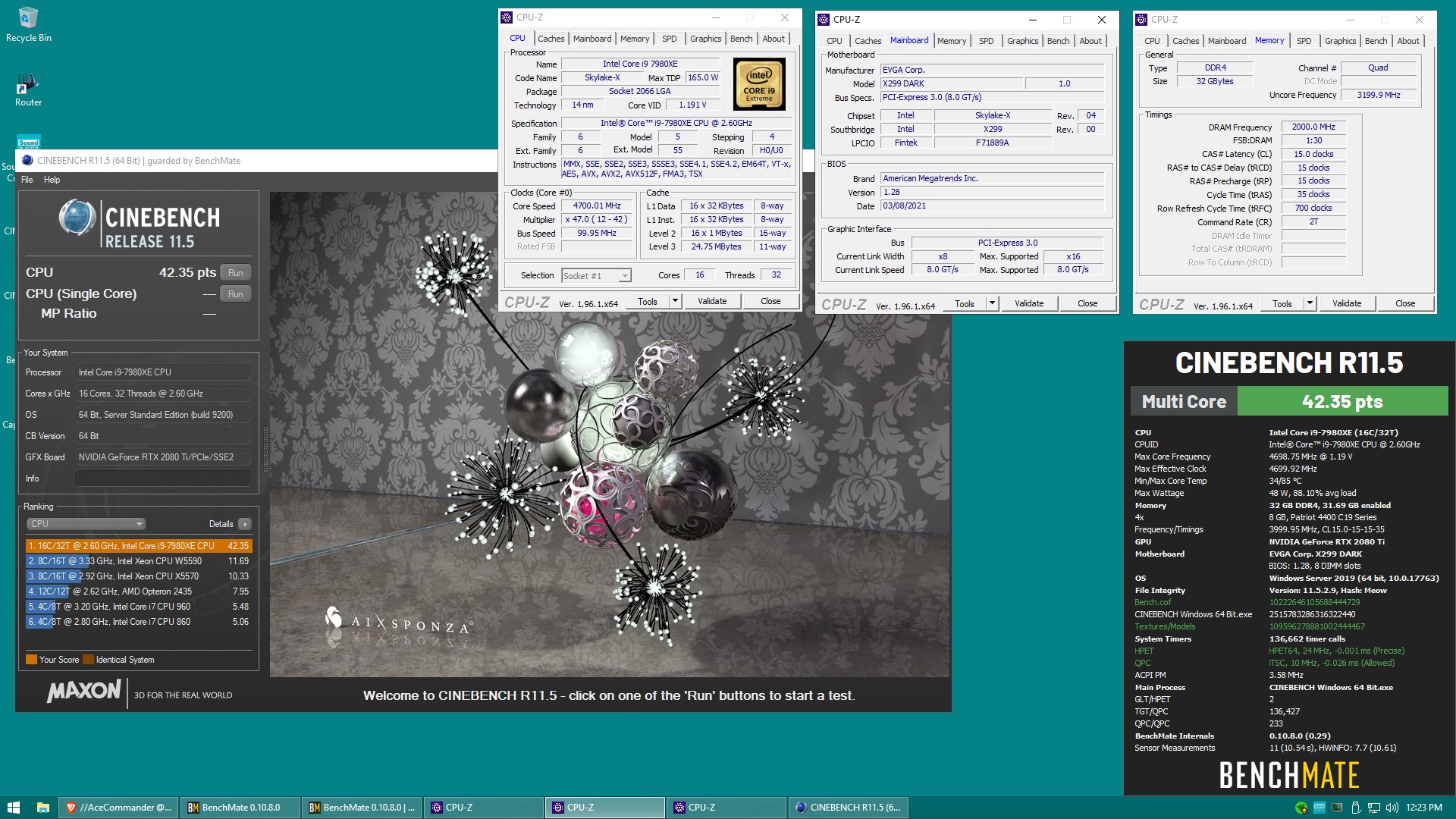Click the DRAM Frequency 2000.0 MHz value
Screen dimensions: 1456x819
coord(1313,127)
